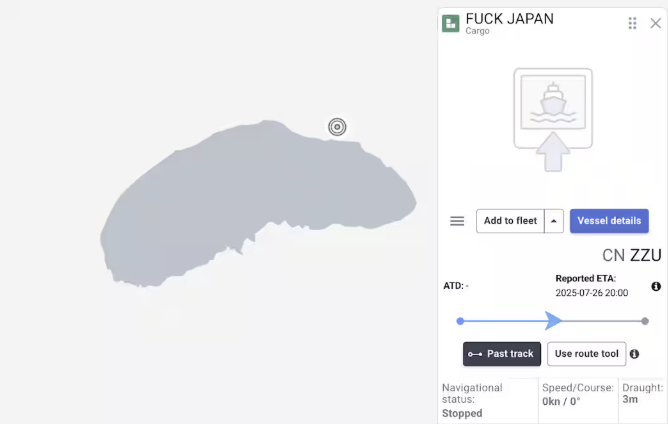Screen dimensions: 668x424
Task: Click the Use route tool button
Action: click(586, 354)
